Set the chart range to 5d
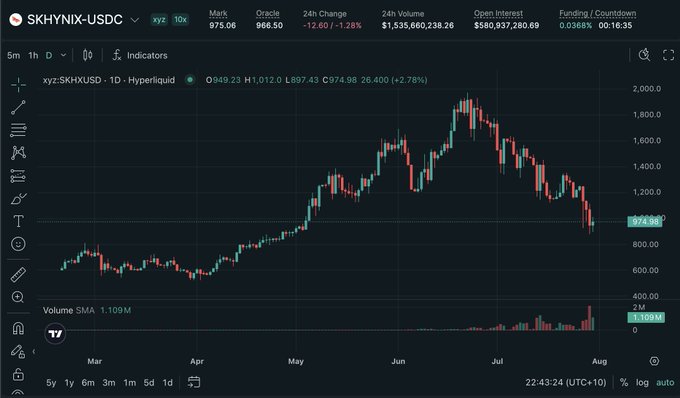The height and width of the screenshot is (398, 680). tap(149, 382)
